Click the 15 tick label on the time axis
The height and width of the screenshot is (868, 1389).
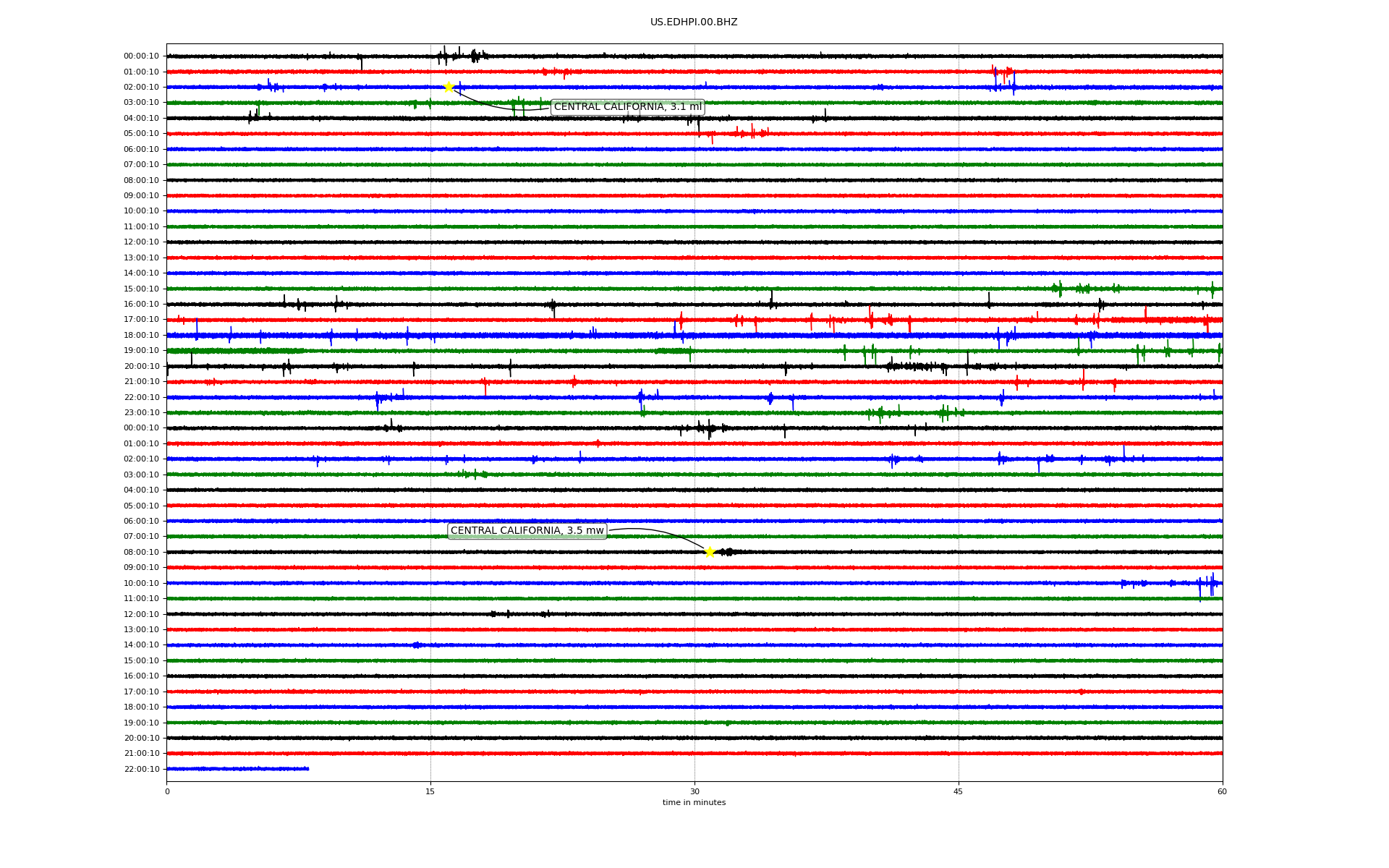(x=430, y=791)
